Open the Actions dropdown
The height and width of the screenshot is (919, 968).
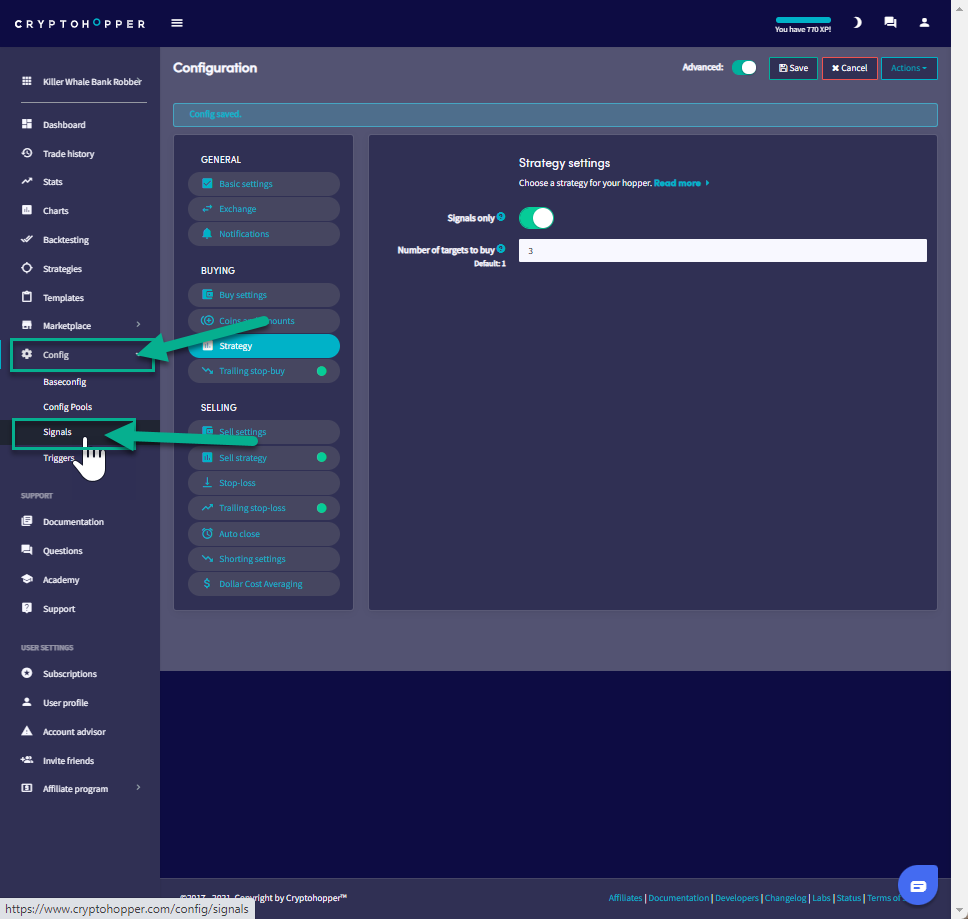[908, 68]
